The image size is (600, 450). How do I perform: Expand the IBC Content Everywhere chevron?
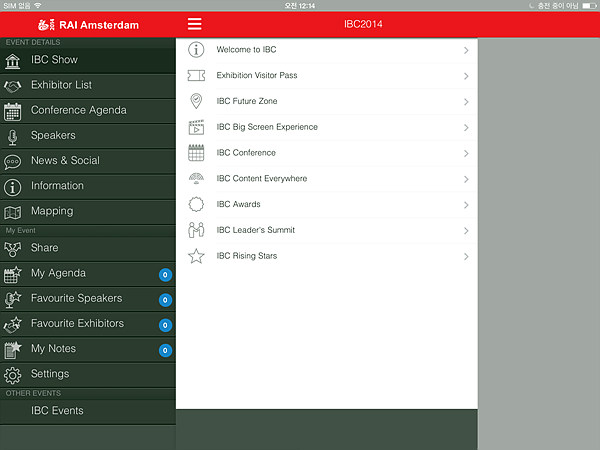(x=466, y=179)
